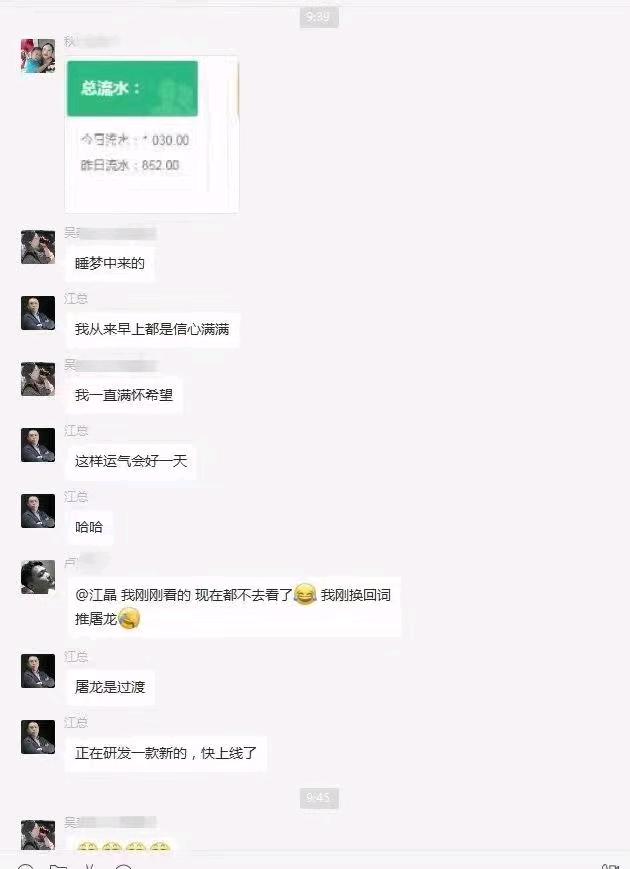Select message 正在研发一款新的，快上线了
This screenshot has height=869, width=630.
[x=166, y=753]
